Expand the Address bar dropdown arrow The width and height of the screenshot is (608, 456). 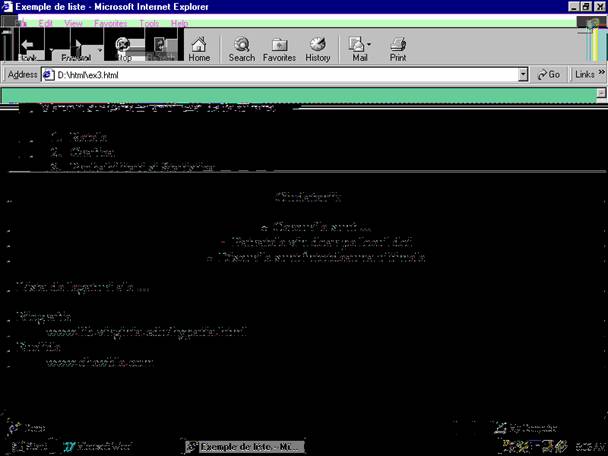523,75
